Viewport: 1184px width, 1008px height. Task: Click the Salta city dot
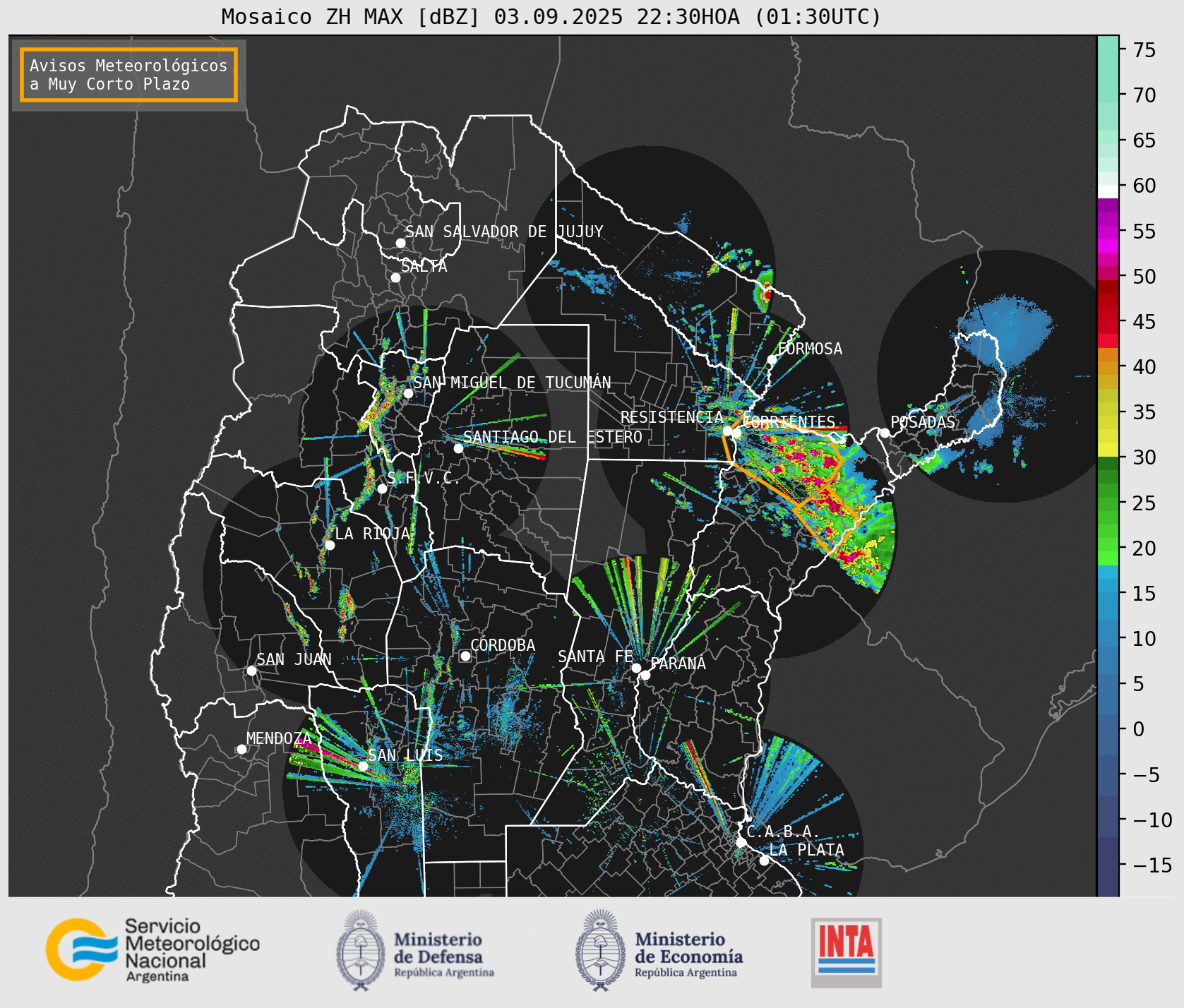[396, 277]
